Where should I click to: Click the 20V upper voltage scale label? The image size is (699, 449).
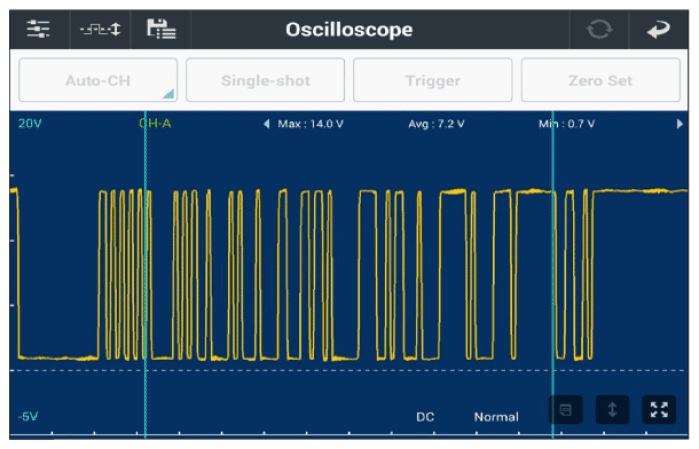pos(30,124)
